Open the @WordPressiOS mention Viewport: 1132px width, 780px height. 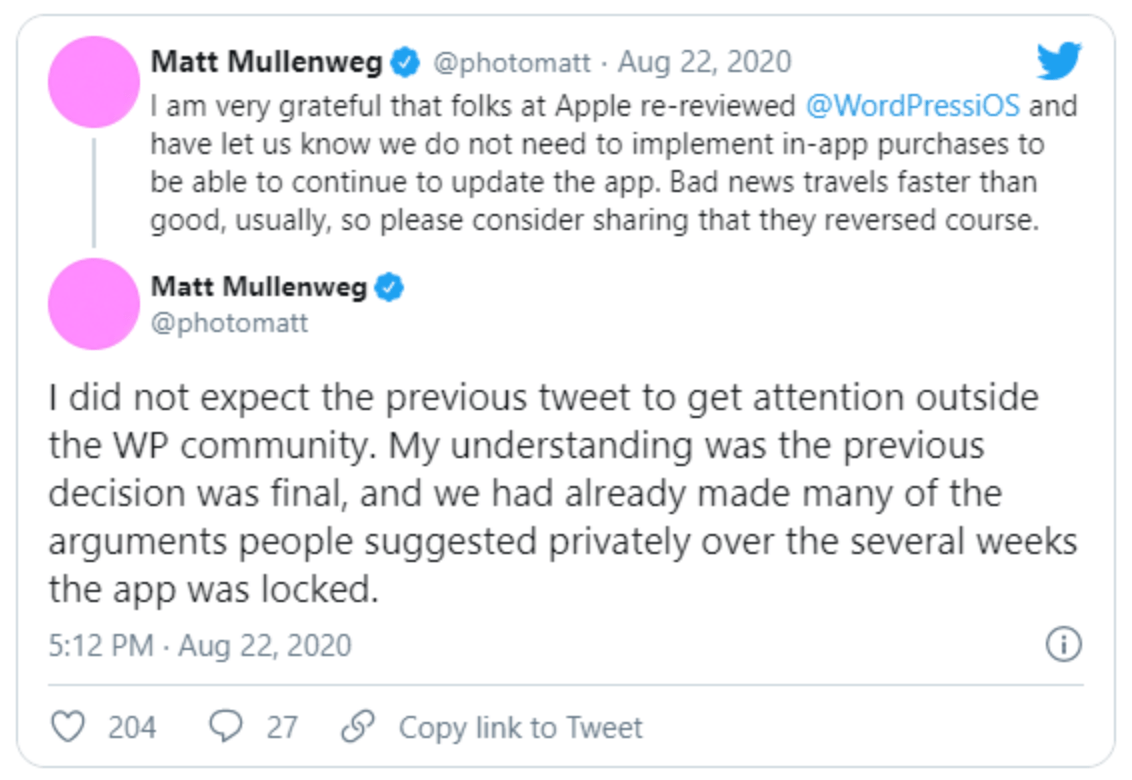913,106
